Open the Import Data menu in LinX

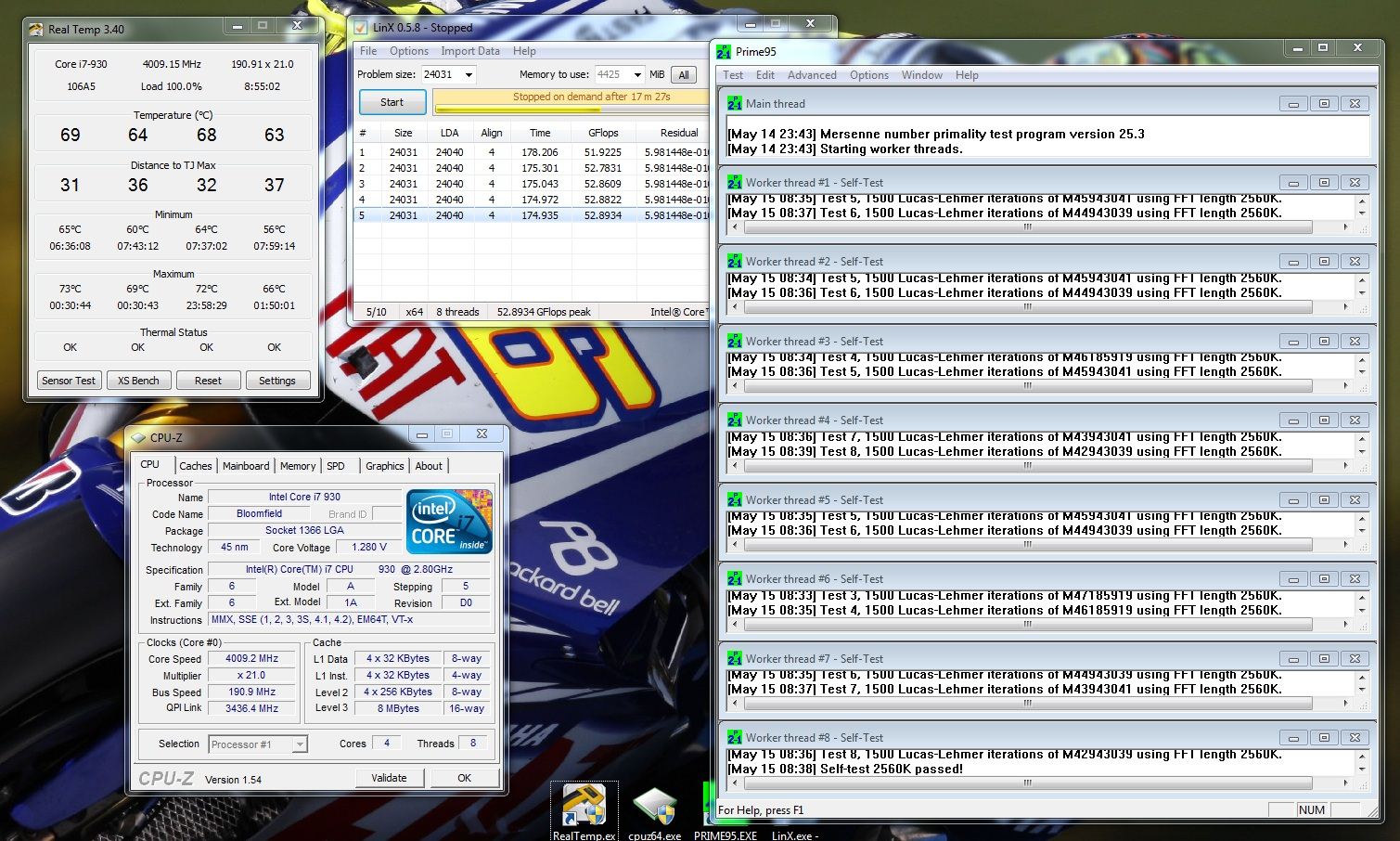click(470, 51)
